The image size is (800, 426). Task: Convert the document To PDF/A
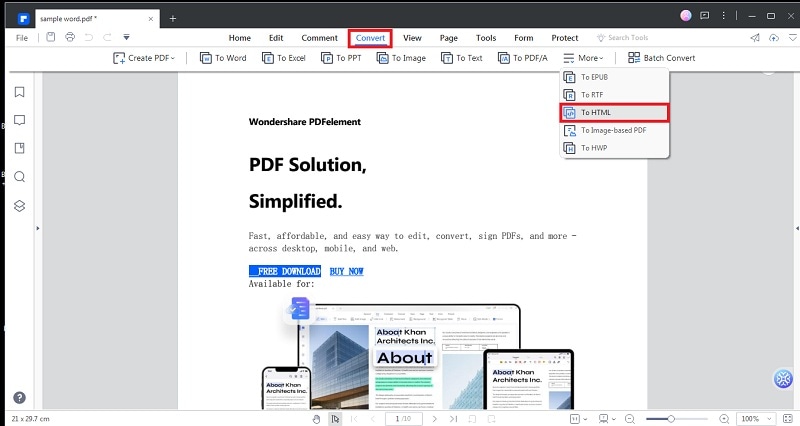(522, 58)
